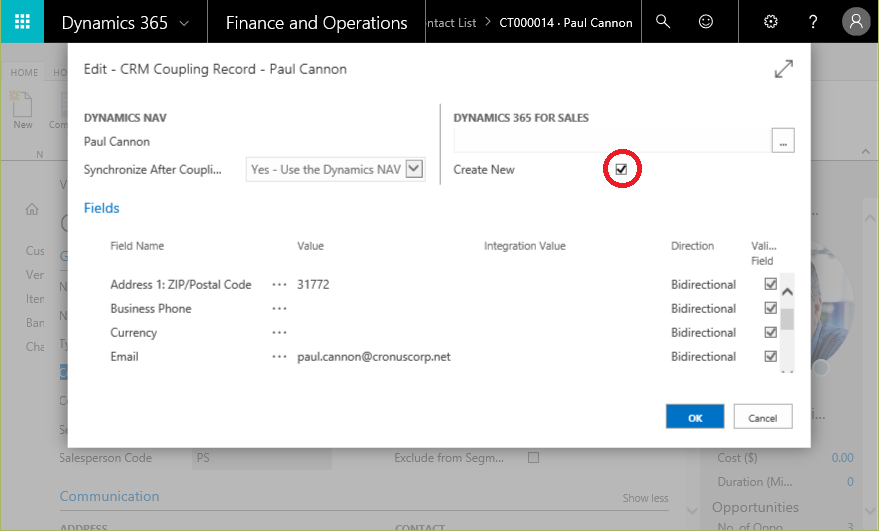Click the Integration Value column header
The image size is (879, 531).
(x=525, y=246)
